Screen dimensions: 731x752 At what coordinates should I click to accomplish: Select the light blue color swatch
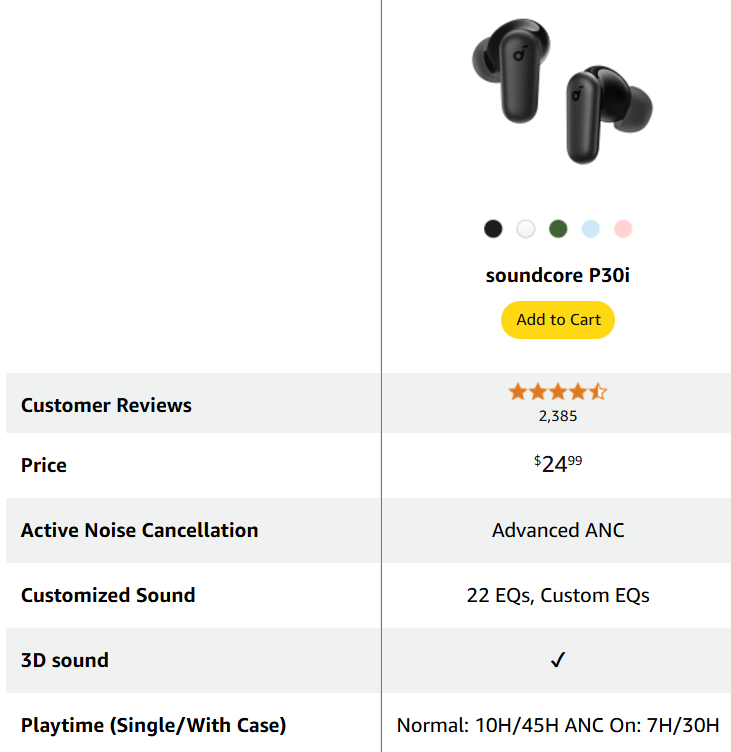click(x=590, y=229)
